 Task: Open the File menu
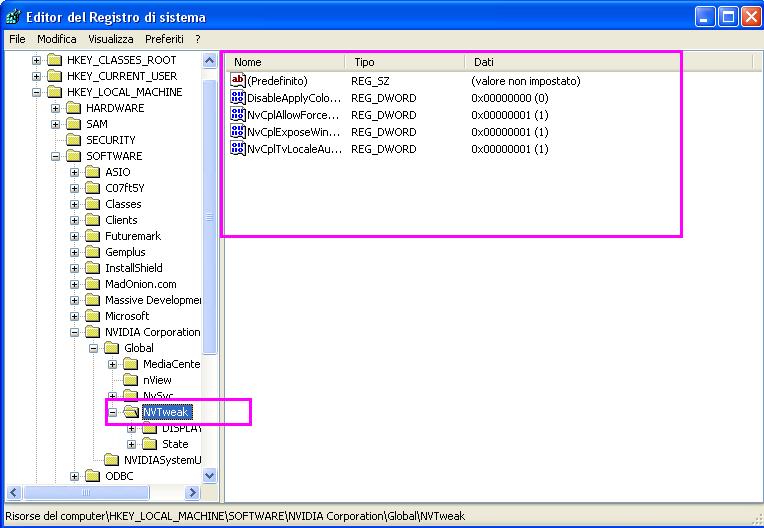click(x=17, y=39)
